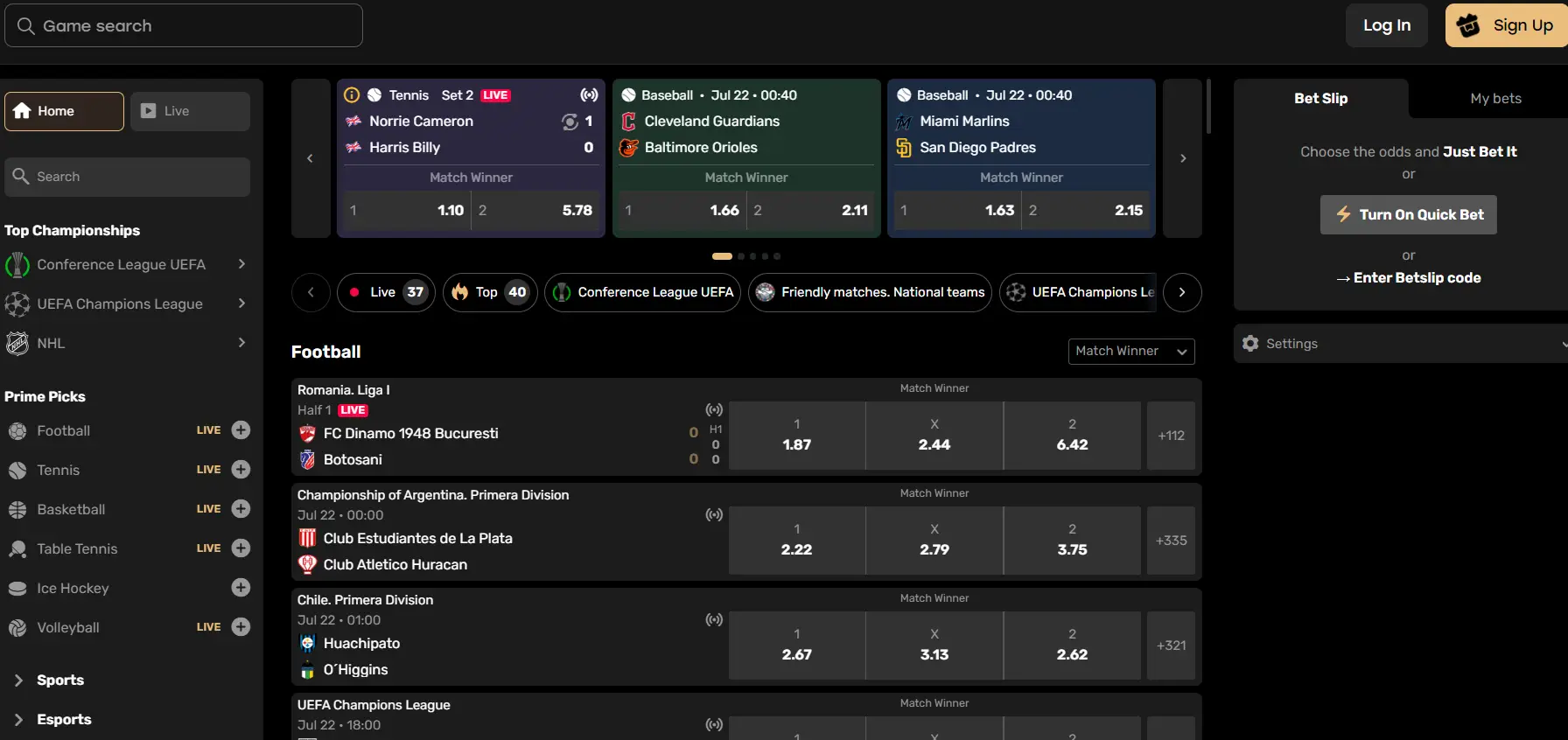Add Football to favorites with plus icon

click(x=241, y=430)
